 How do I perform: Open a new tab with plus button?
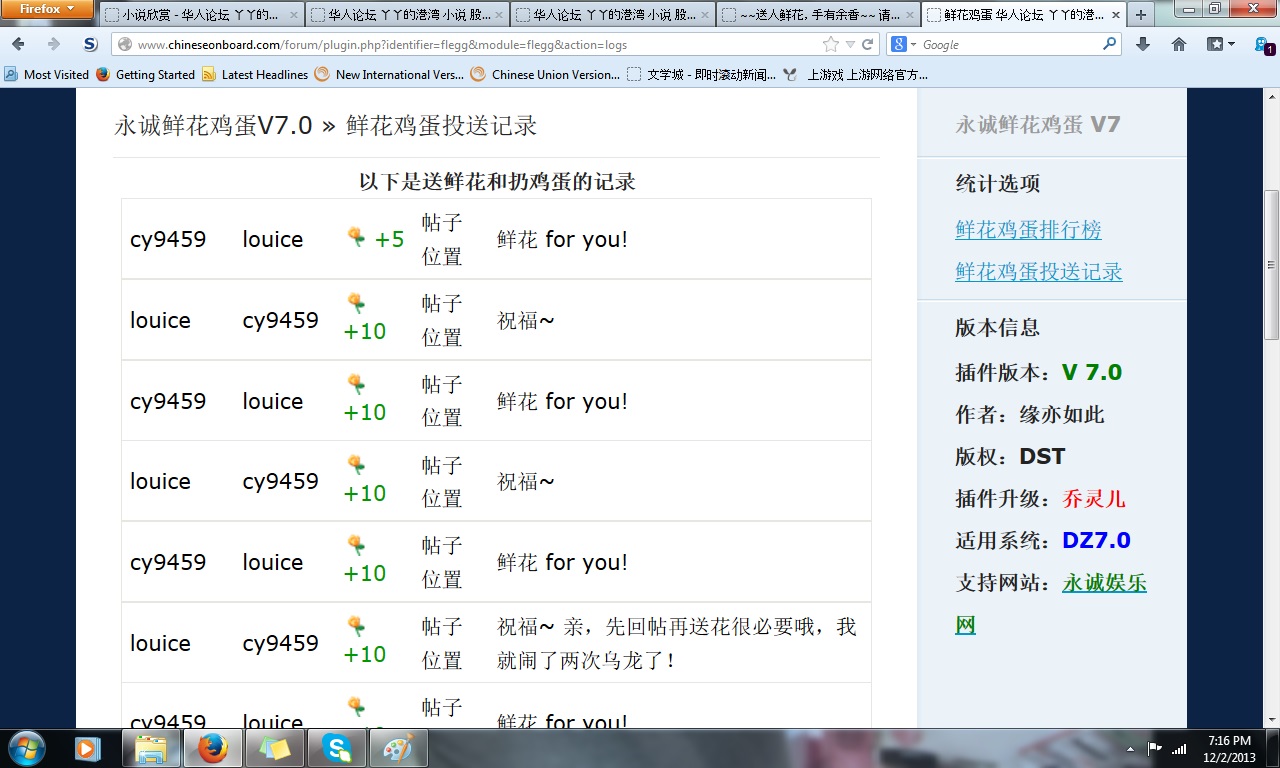point(1140,15)
